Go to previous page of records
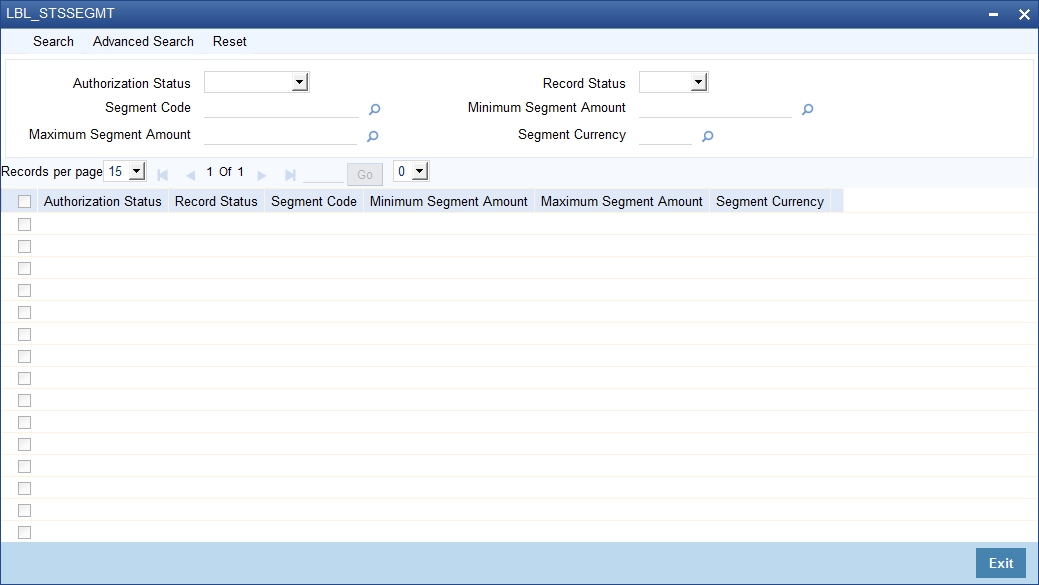This screenshot has height=585, width=1039. pyautogui.click(x=191, y=175)
